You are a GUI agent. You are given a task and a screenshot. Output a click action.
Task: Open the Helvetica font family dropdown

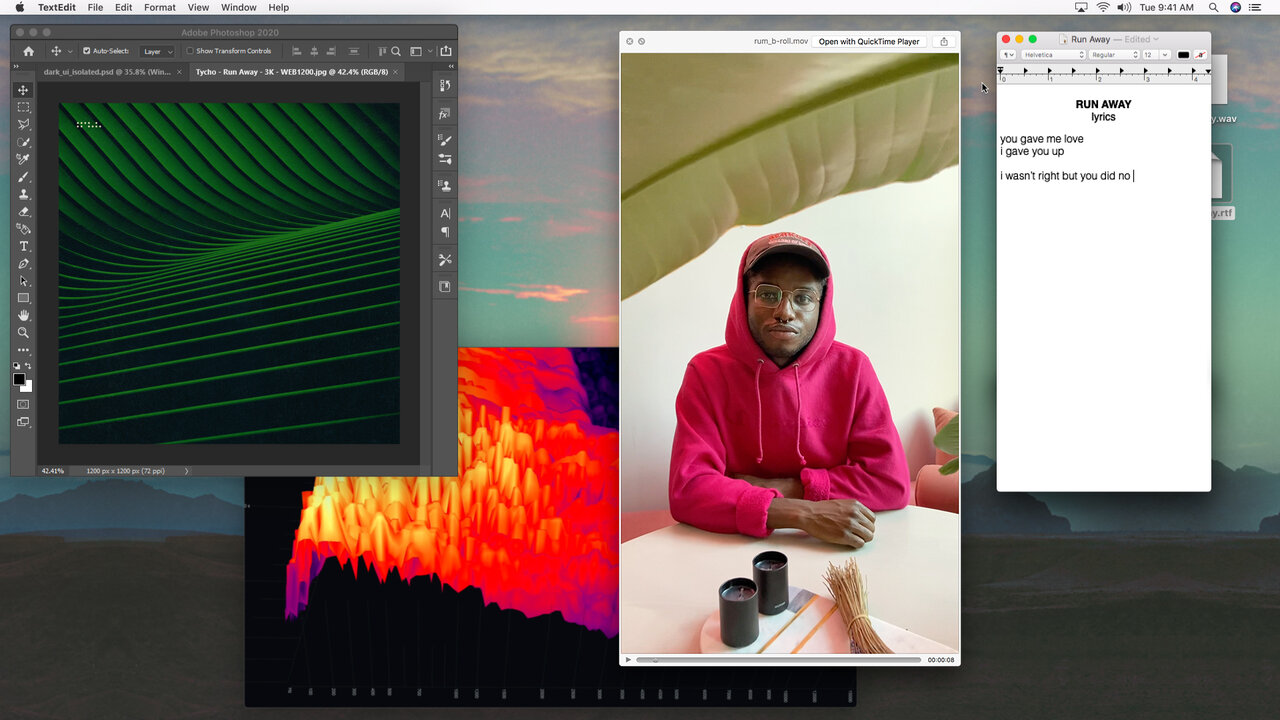pyautogui.click(x=1052, y=55)
